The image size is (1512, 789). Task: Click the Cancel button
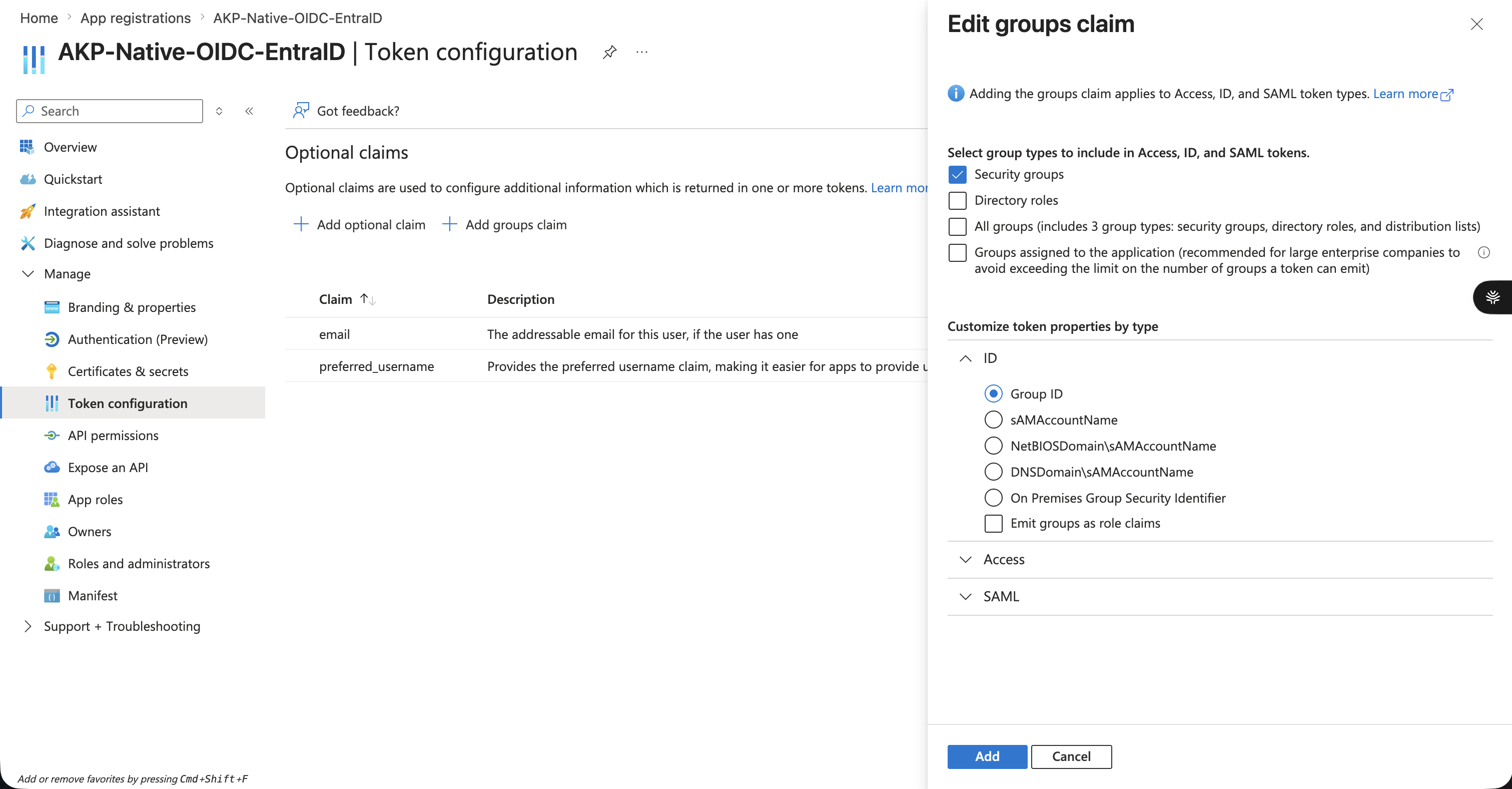1071,756
